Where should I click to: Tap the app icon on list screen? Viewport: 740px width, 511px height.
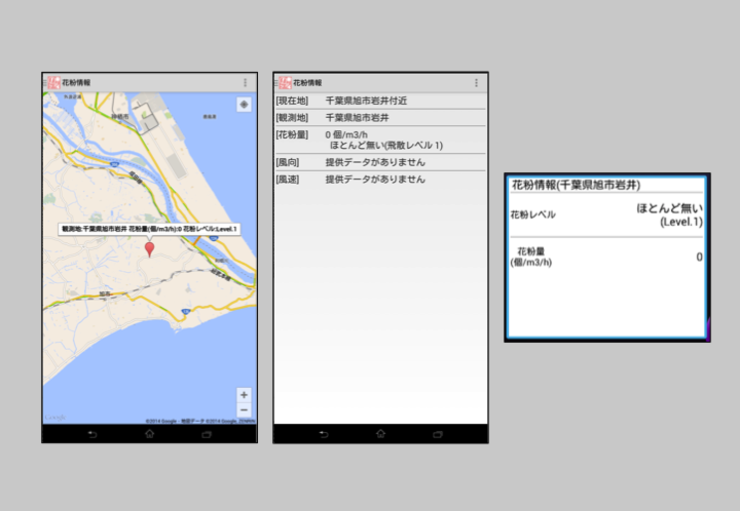point(284,82)
